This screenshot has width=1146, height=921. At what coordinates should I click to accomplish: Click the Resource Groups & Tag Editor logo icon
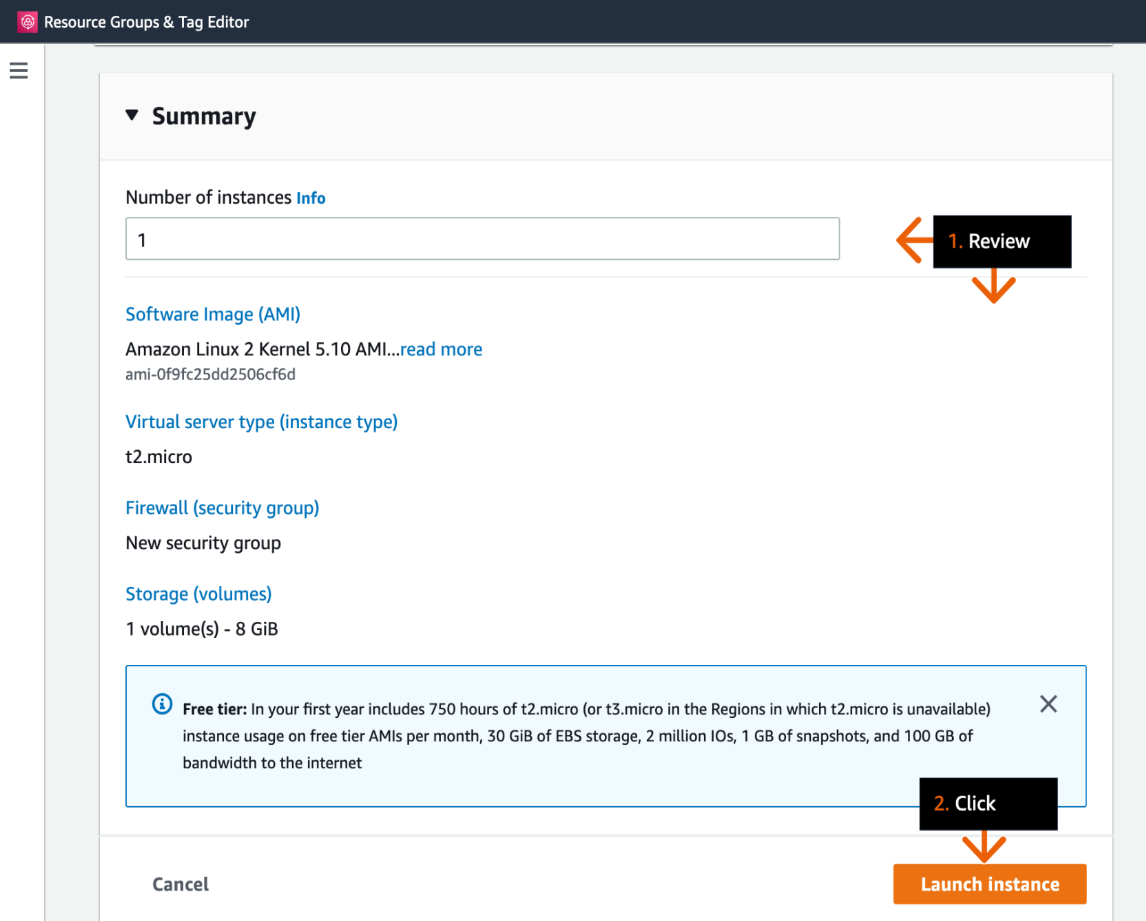pos(27,20)
